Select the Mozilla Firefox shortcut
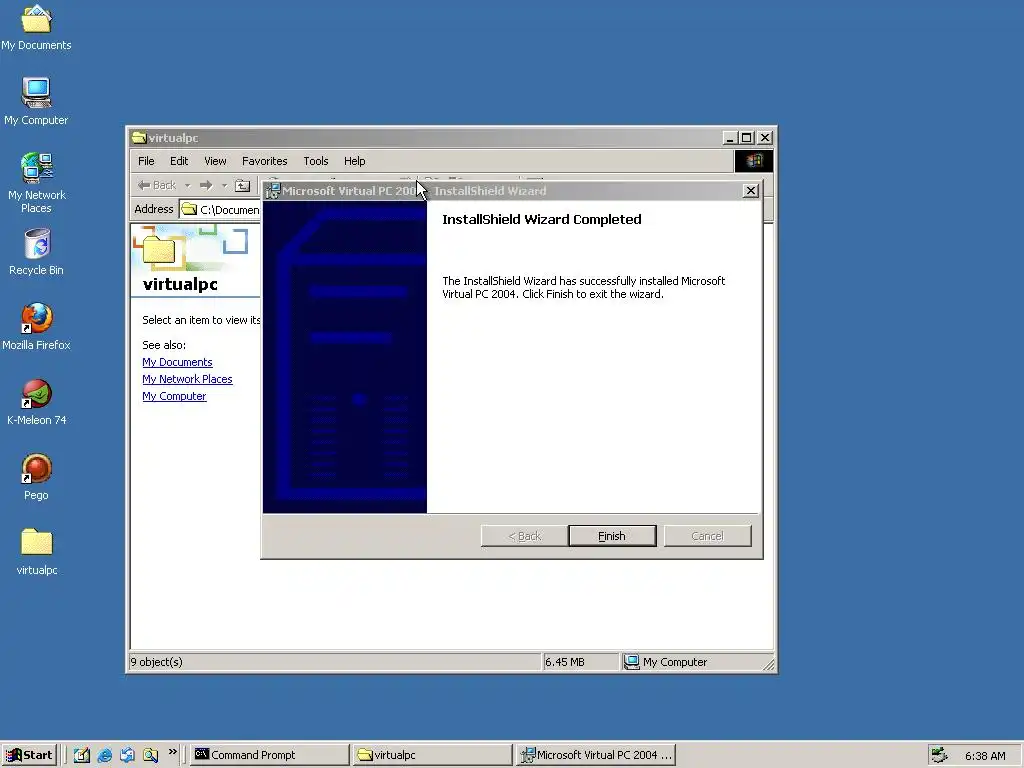Image resolution: width=1024 pixels, height=768 pixels. click(x=36, y=327)
